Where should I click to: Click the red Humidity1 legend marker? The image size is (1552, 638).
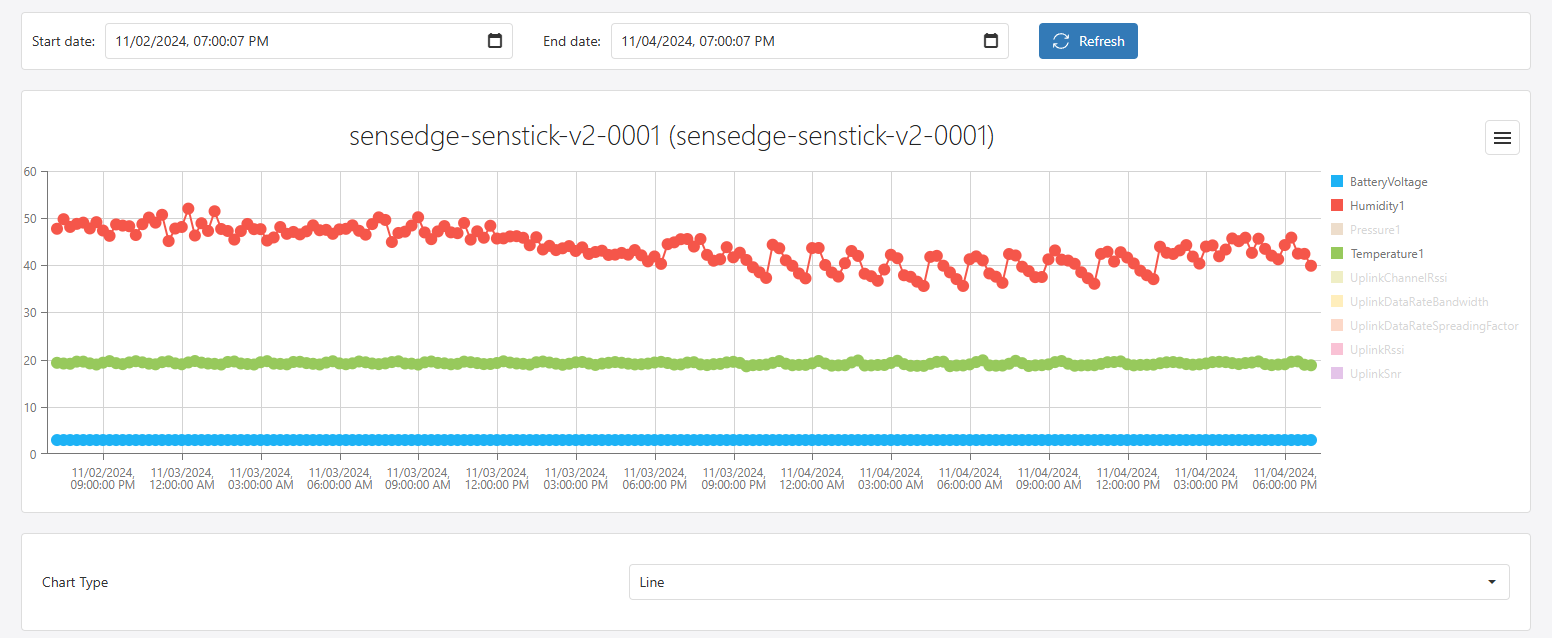[1337, 206]
